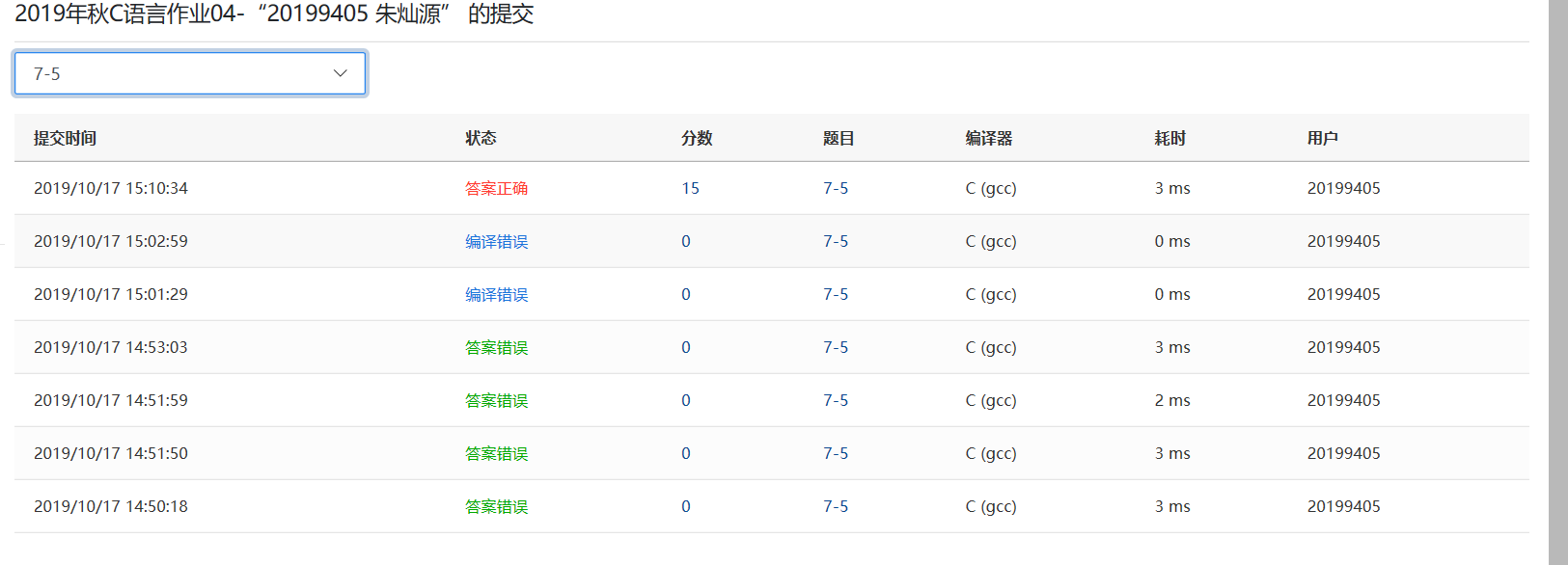The height and width of the screenshot is (565, 1568).
Task: Open 答案错误 status for 14:51:59 submission
Action: [496, 400]
